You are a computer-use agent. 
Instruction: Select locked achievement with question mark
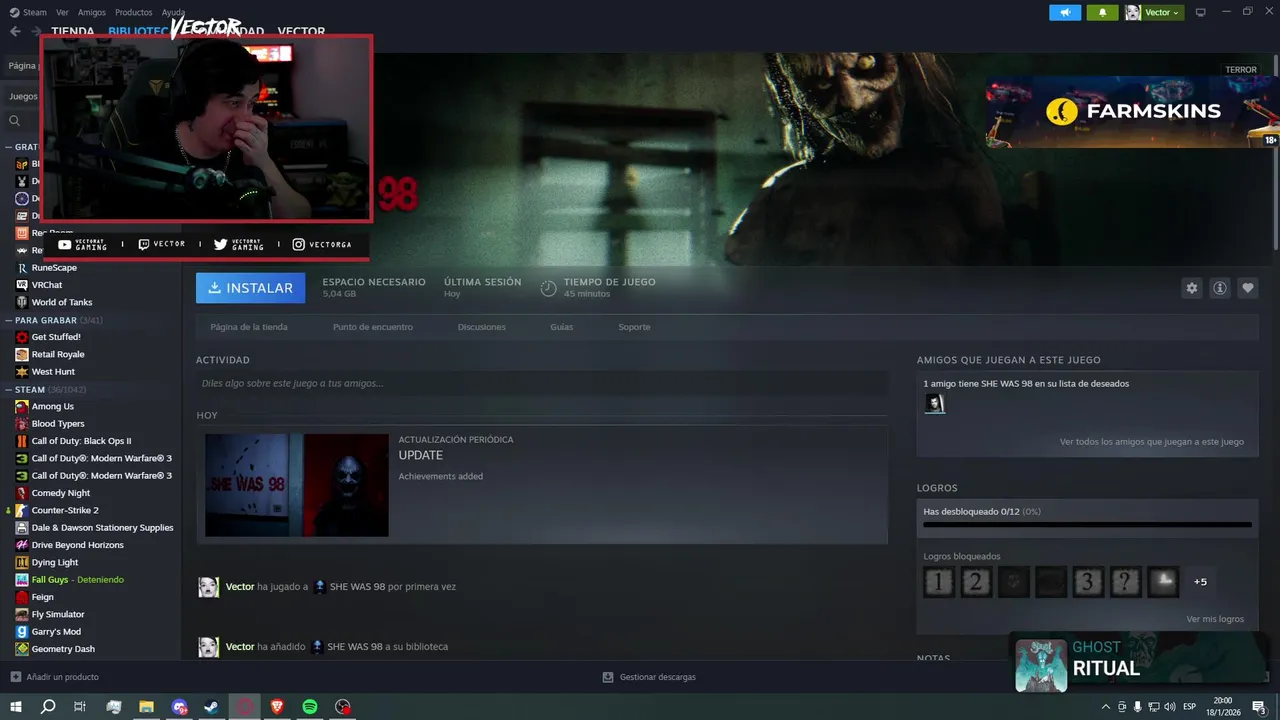coord(1126,581)
